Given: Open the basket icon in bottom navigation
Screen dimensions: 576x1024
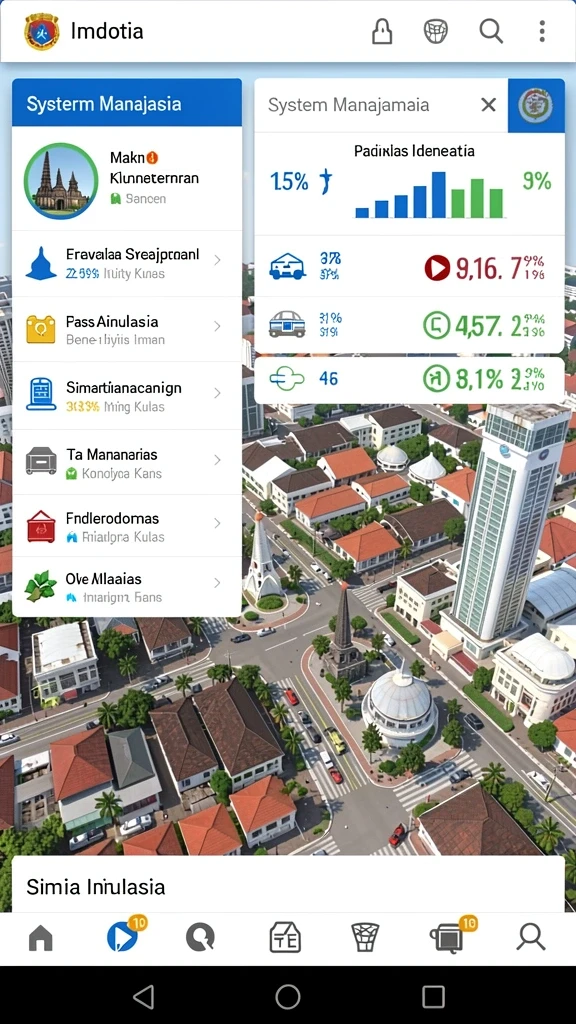Looking at the screenshot, I should (x=366, y=938).
